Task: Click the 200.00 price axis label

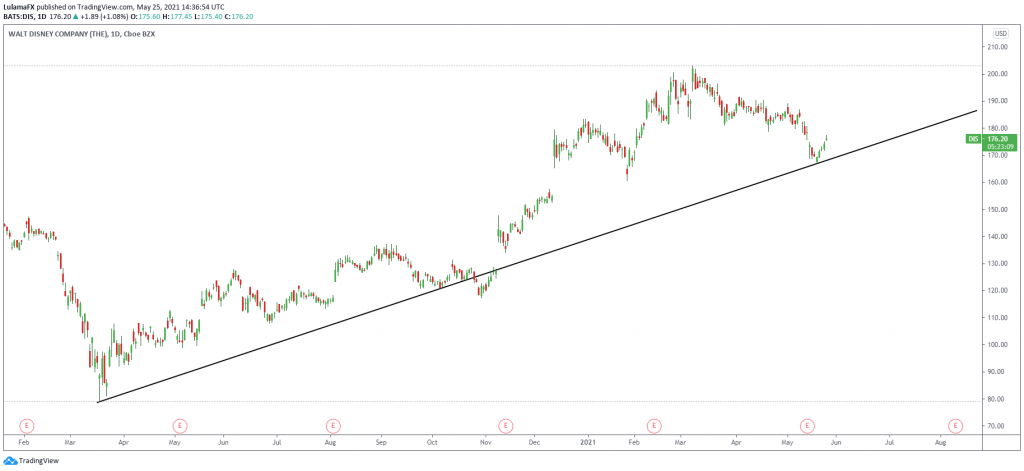Action: 996,74
